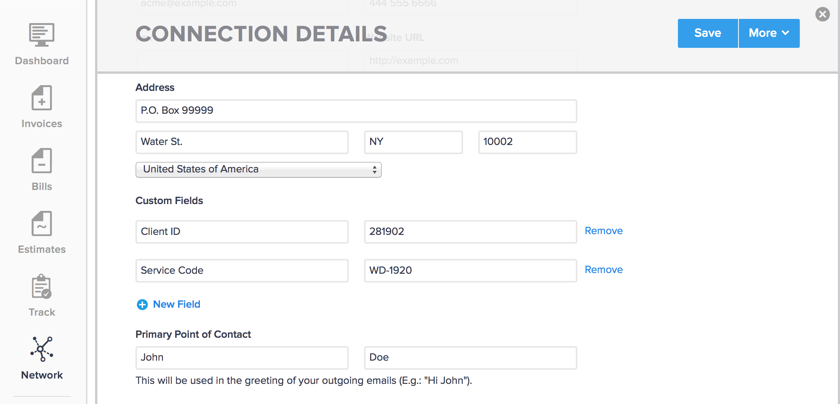Screen dimensions: 840x404
Task: Select the Network nodes icon
Action: (x=42, y=349)
